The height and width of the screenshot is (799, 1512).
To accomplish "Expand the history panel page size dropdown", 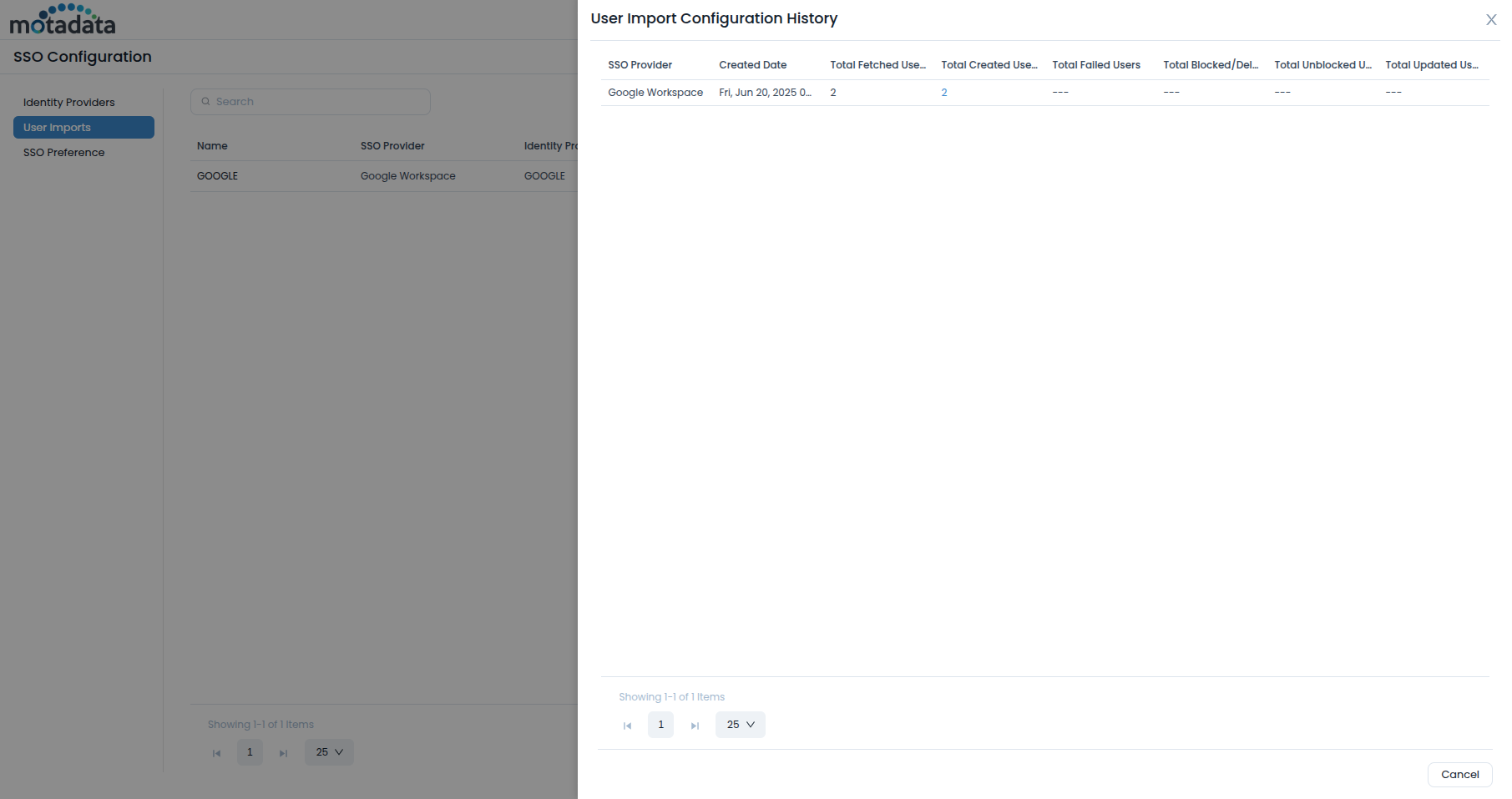I will pos(740,725).
